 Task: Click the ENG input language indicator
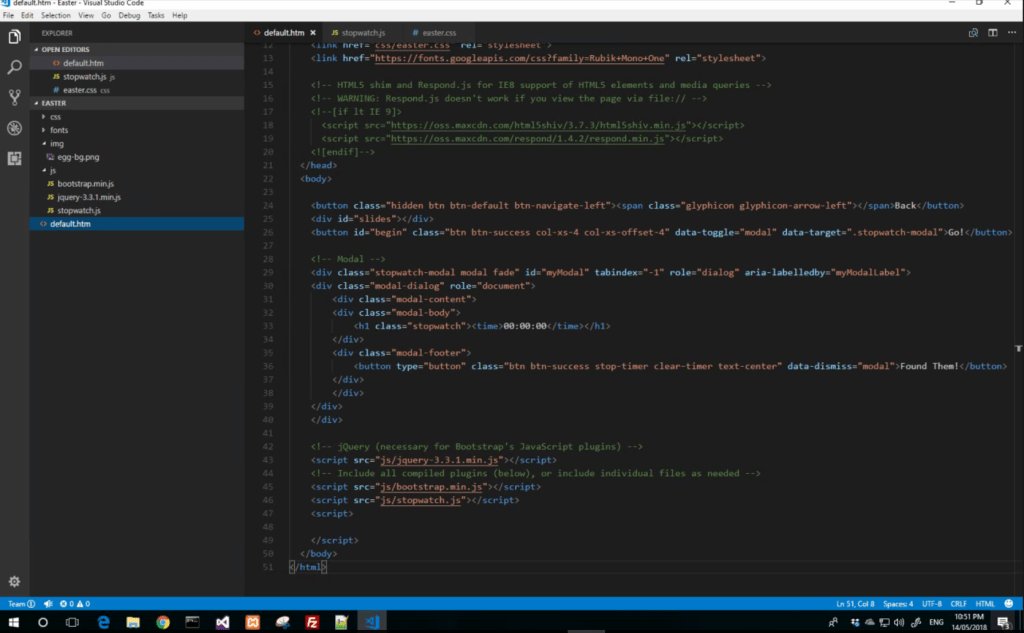tap(936, 622)
